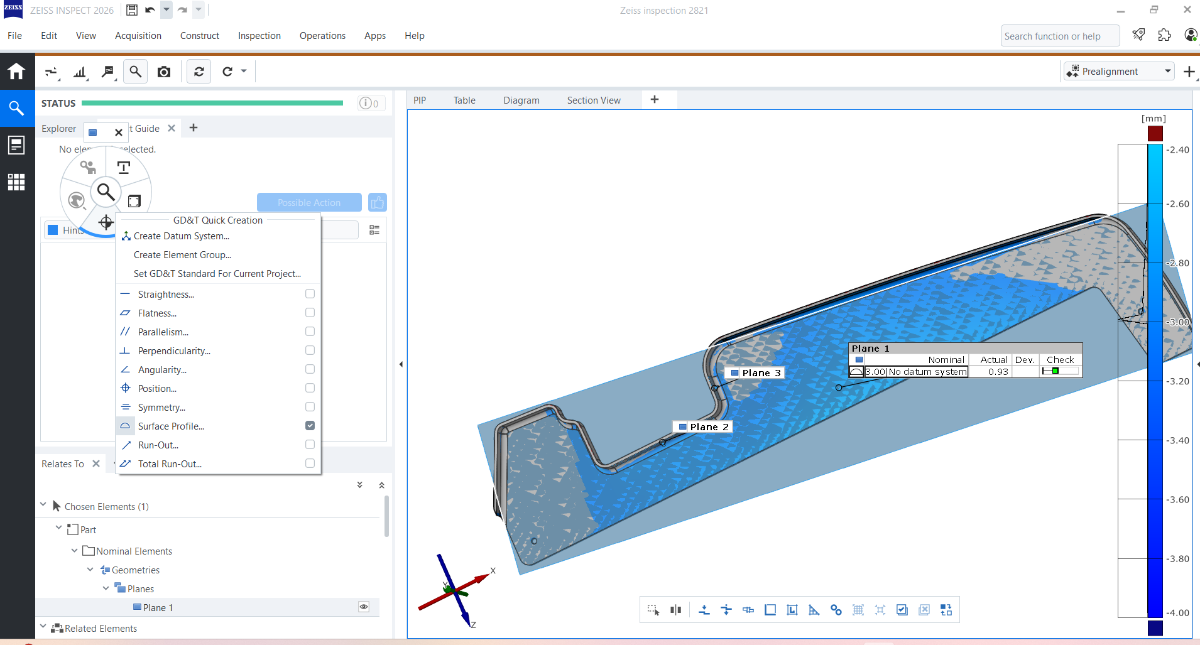This screenshot has width=1200, height=645.
Task: Click the Home icon in left sidebar
Action: (16, 72)
